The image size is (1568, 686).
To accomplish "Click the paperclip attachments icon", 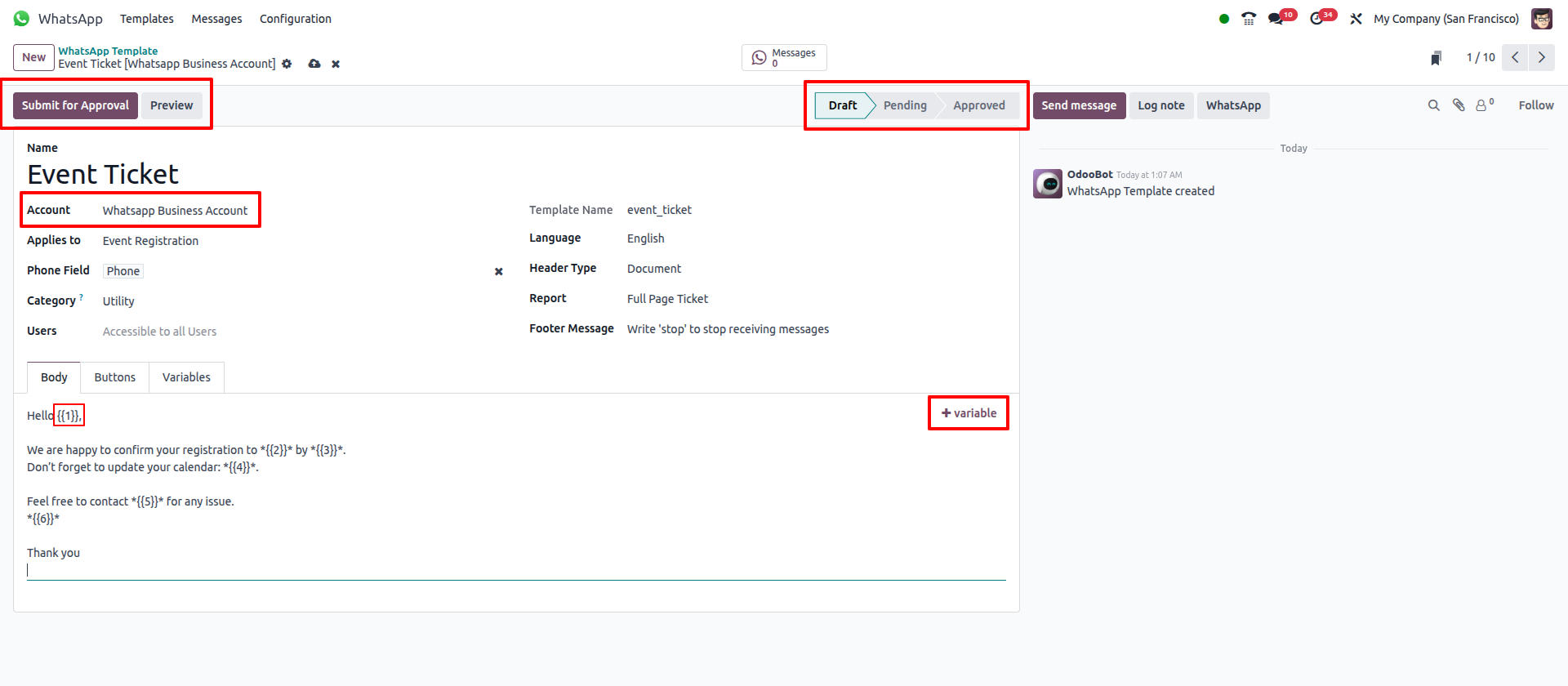I will pos(1459,105).
